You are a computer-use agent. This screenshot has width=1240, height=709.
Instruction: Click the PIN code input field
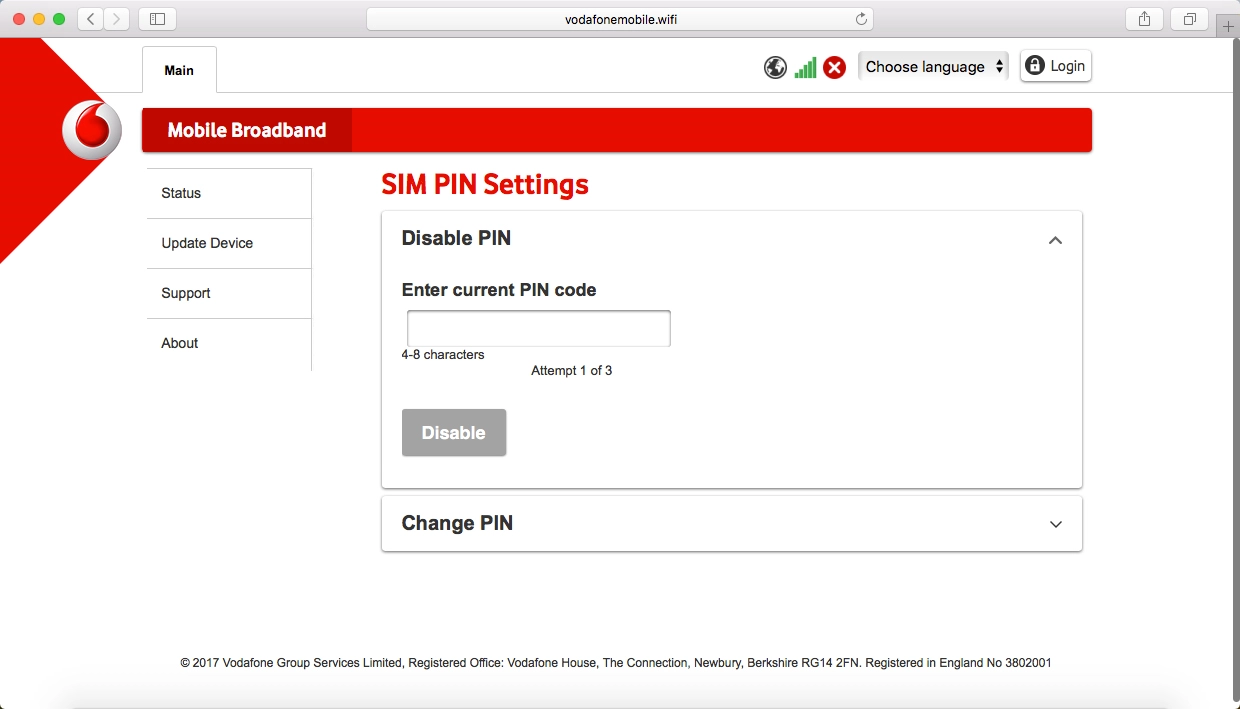538,328
